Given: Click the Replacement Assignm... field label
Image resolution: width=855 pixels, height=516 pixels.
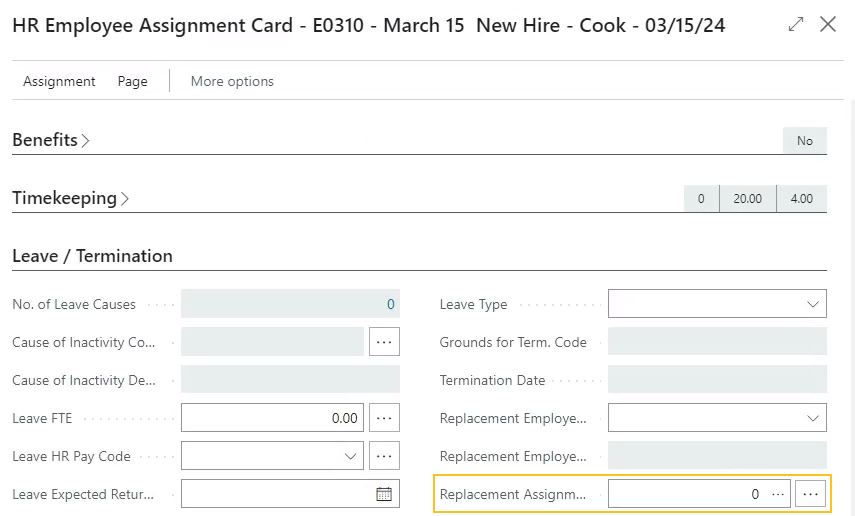Looking at the screenshot, I should click(513, 494).
